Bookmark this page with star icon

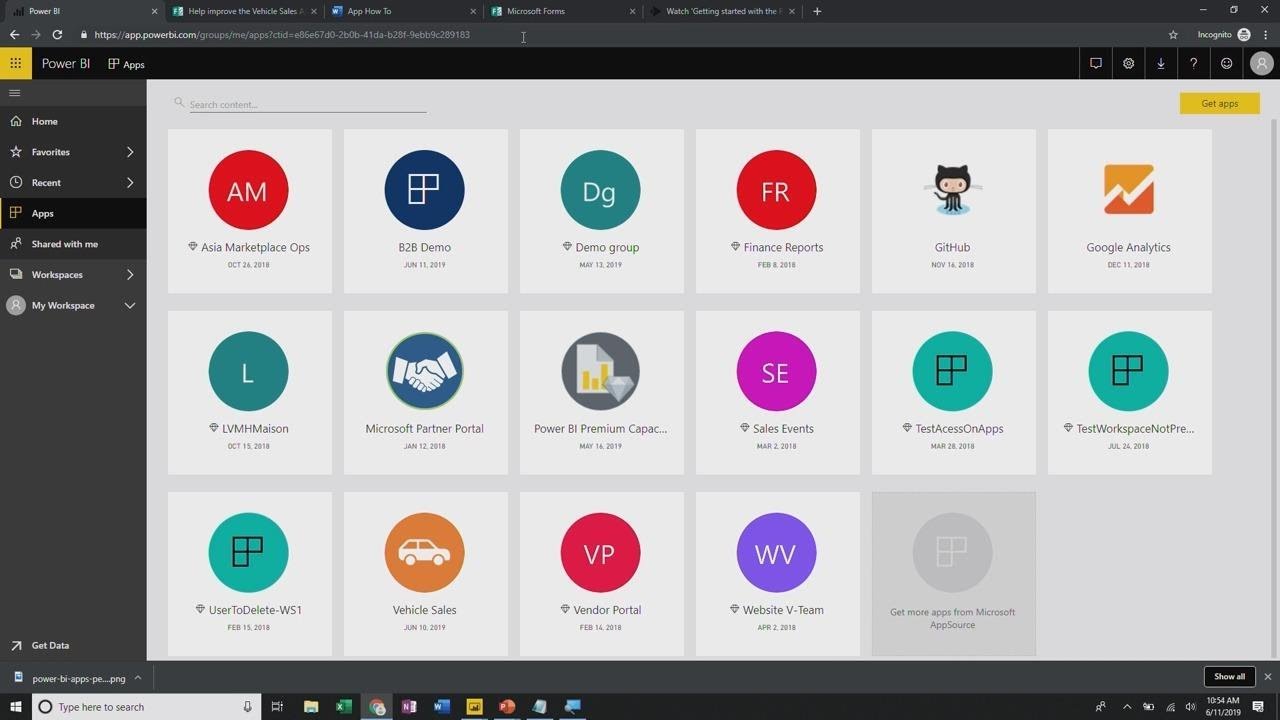(x=1173, y=34)
